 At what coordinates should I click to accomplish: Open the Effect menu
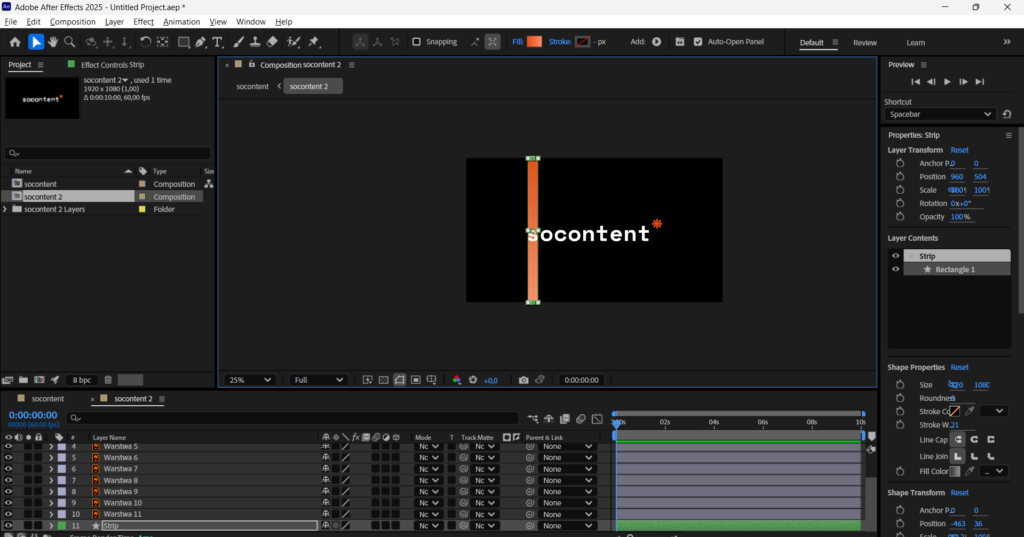coord(143,22)
